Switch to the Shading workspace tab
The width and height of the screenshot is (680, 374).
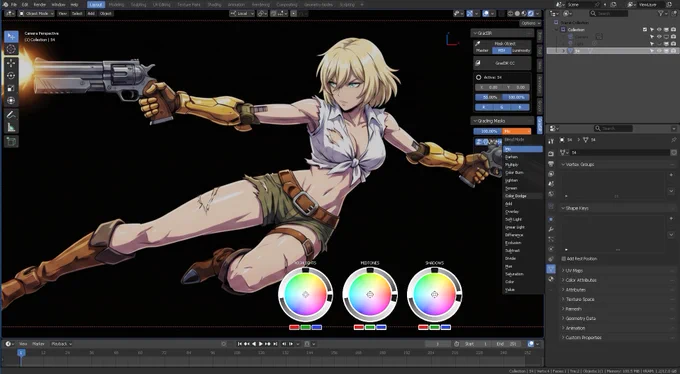click(x=214, y=4)
